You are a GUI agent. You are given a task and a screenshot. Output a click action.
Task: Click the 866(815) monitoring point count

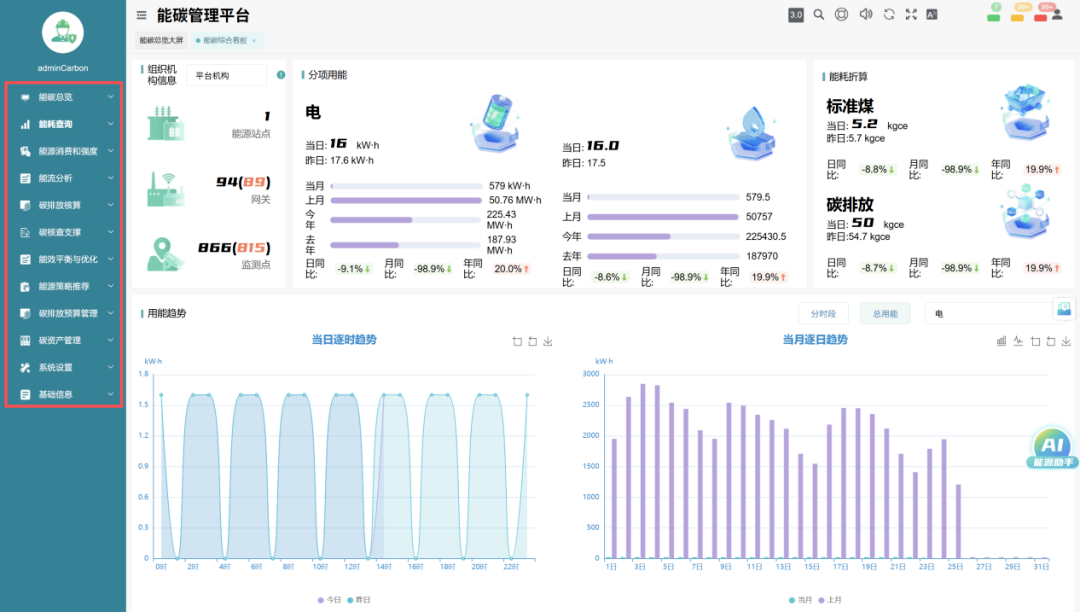tap(234, 247)
